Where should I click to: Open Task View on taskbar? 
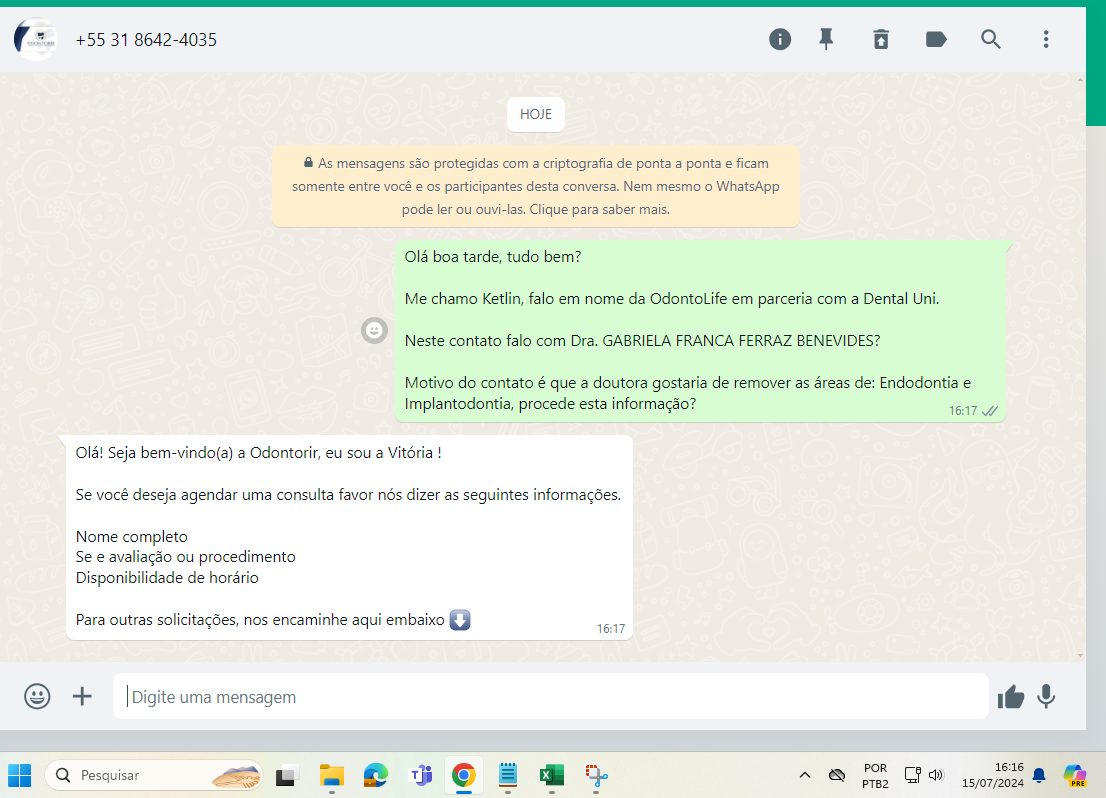286,775
